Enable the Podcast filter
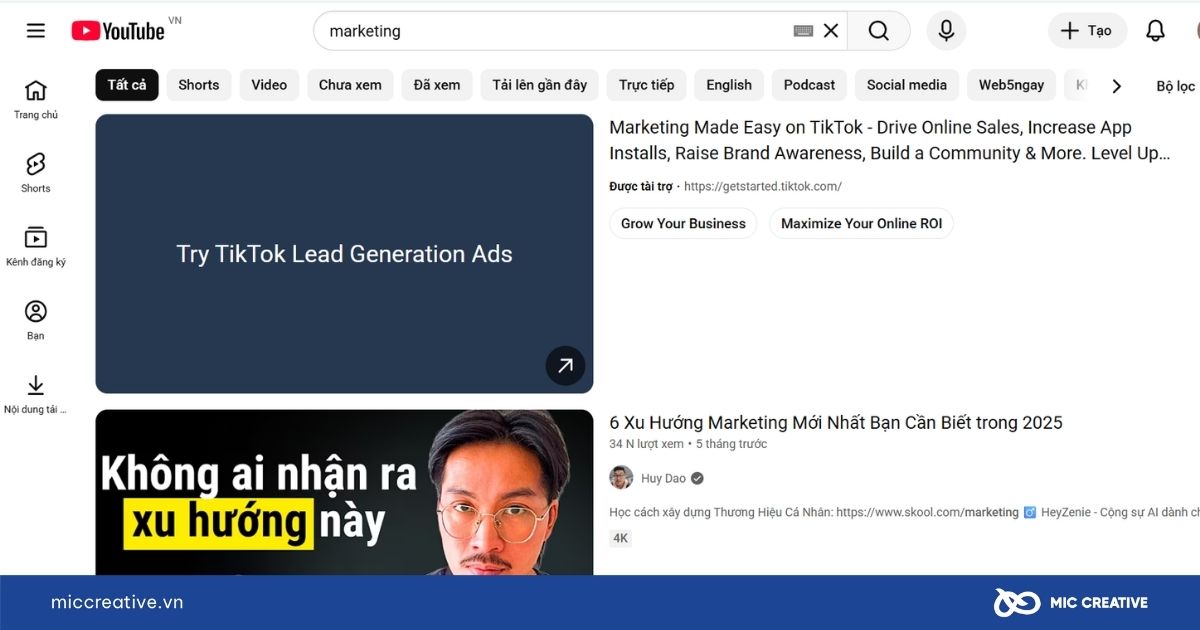Image resolution: width=1200 pixels, height=630 pixels. (809, 85)
